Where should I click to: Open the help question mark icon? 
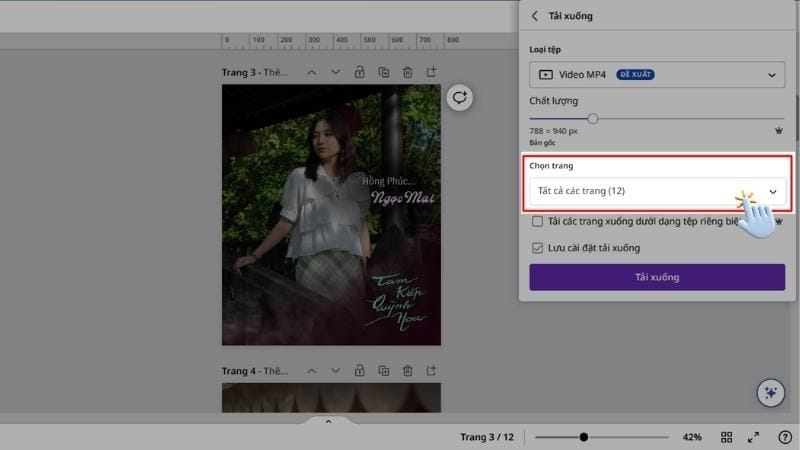(x=784, y=437)
